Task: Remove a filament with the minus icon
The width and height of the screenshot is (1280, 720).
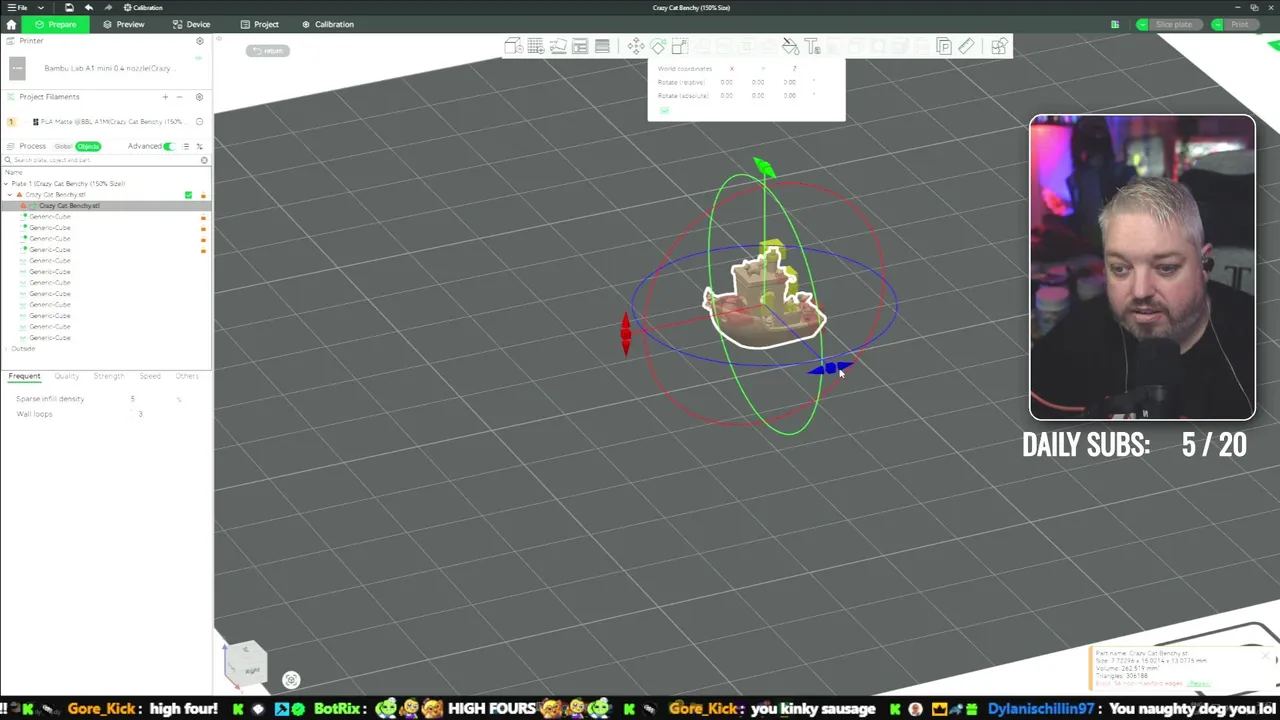Action: pyautogui.click(x=179, y=97)
